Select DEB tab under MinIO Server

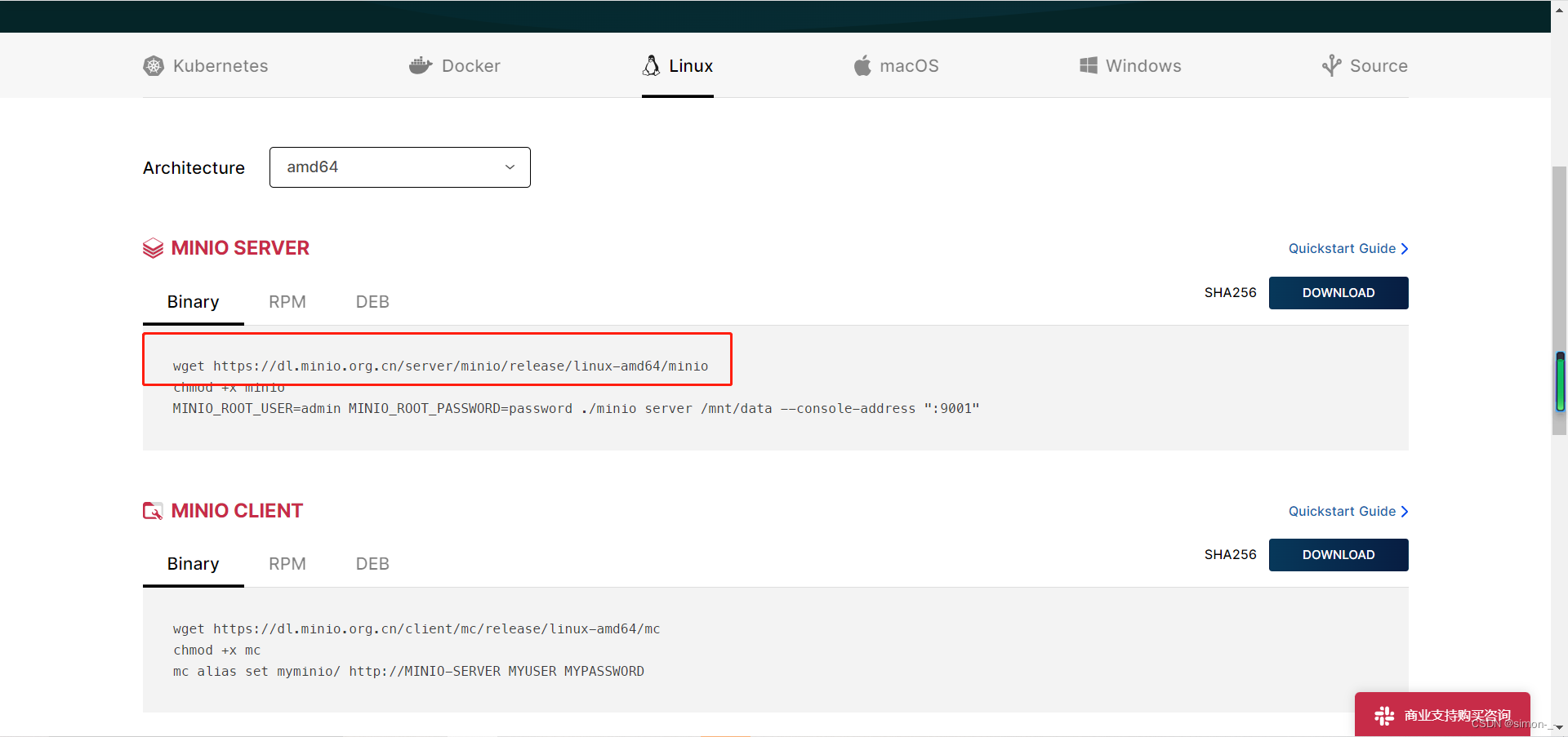372,302
